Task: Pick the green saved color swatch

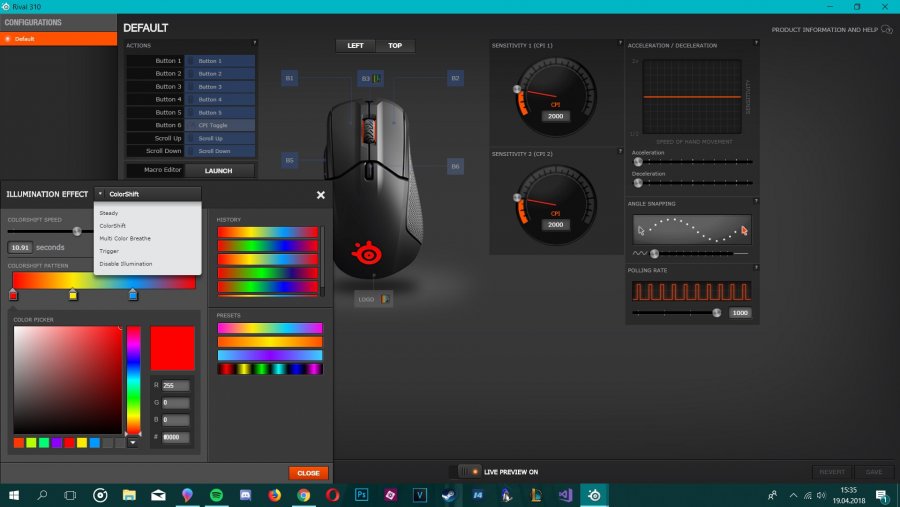Action: pos(44,443)
